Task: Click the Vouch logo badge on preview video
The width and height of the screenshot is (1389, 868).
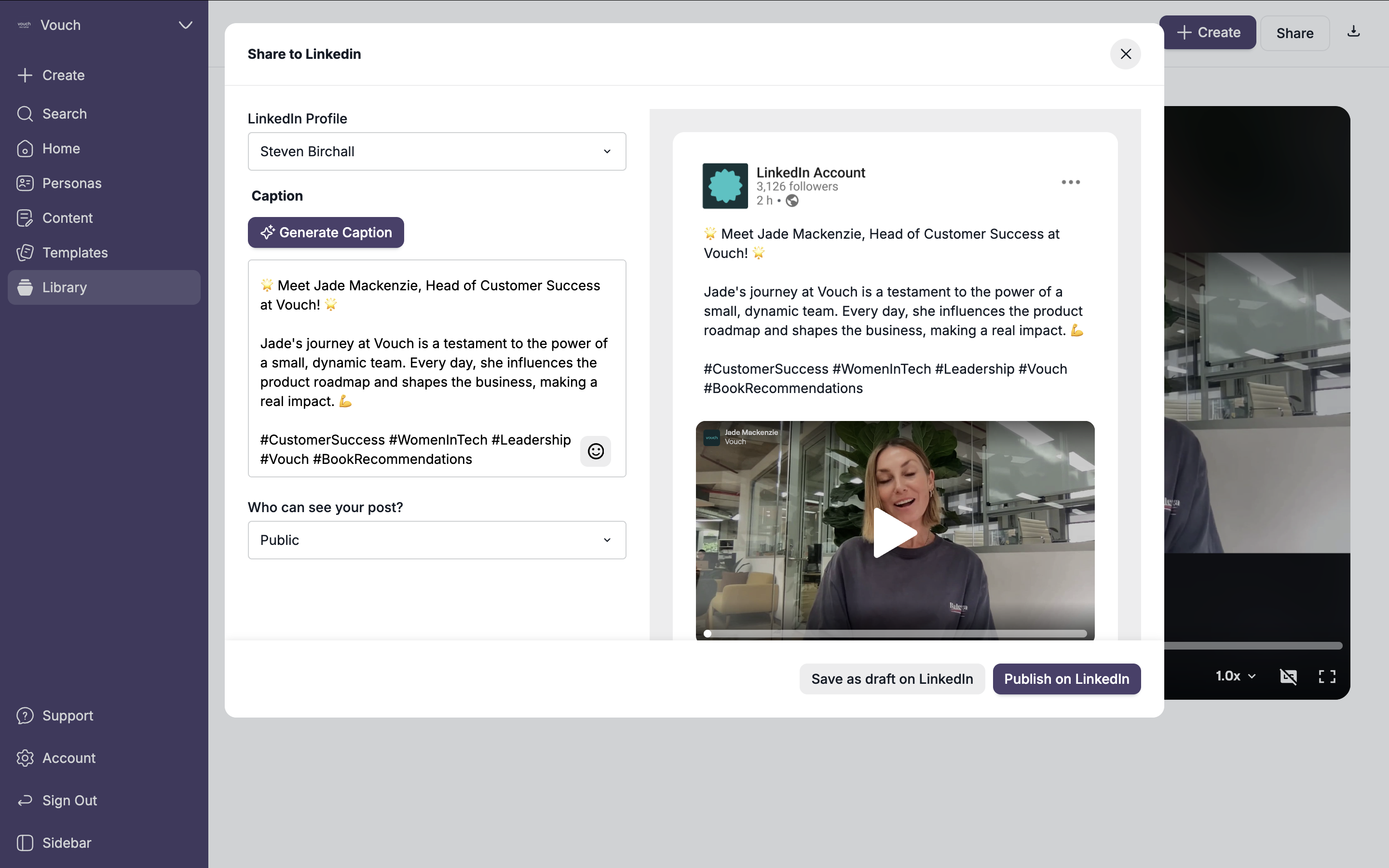Action: [712, 437]
